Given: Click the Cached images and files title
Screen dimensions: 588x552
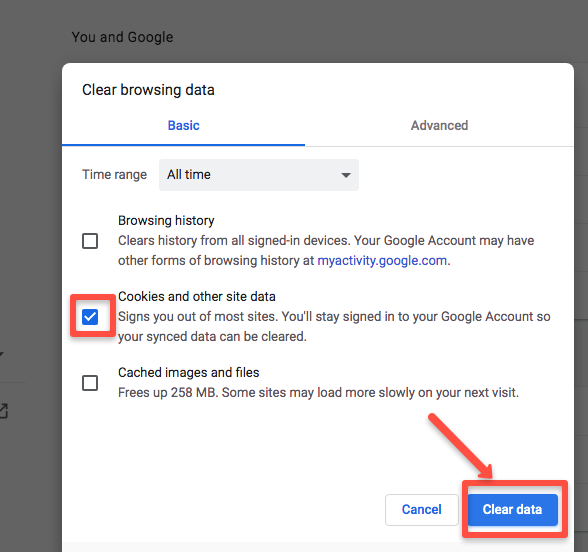Looking at the screenshot, I should point(189,372).
